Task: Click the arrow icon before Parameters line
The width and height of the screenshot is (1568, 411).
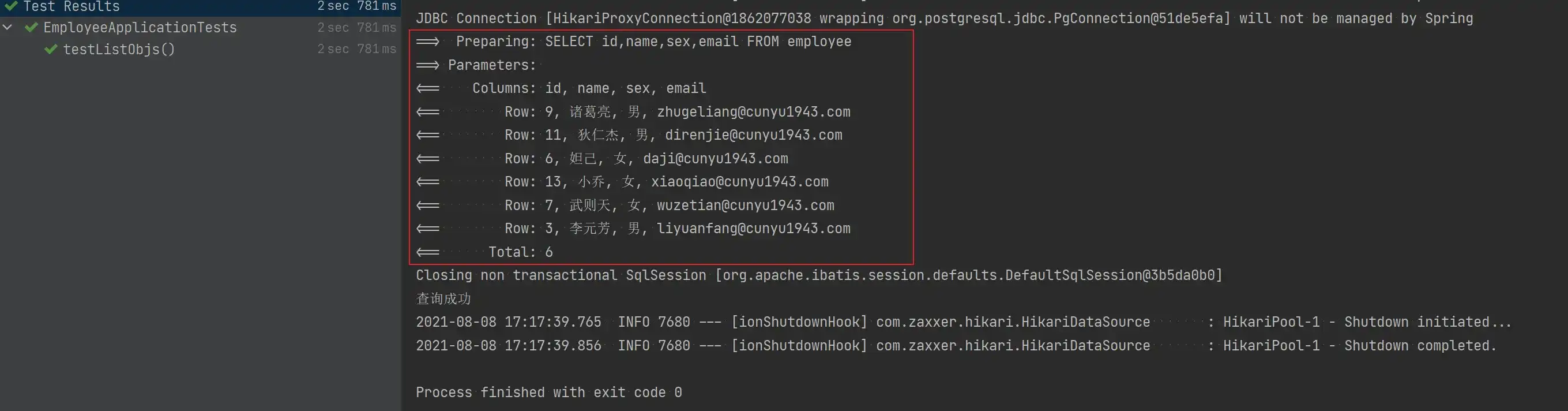Action: (x=427, y=65)
